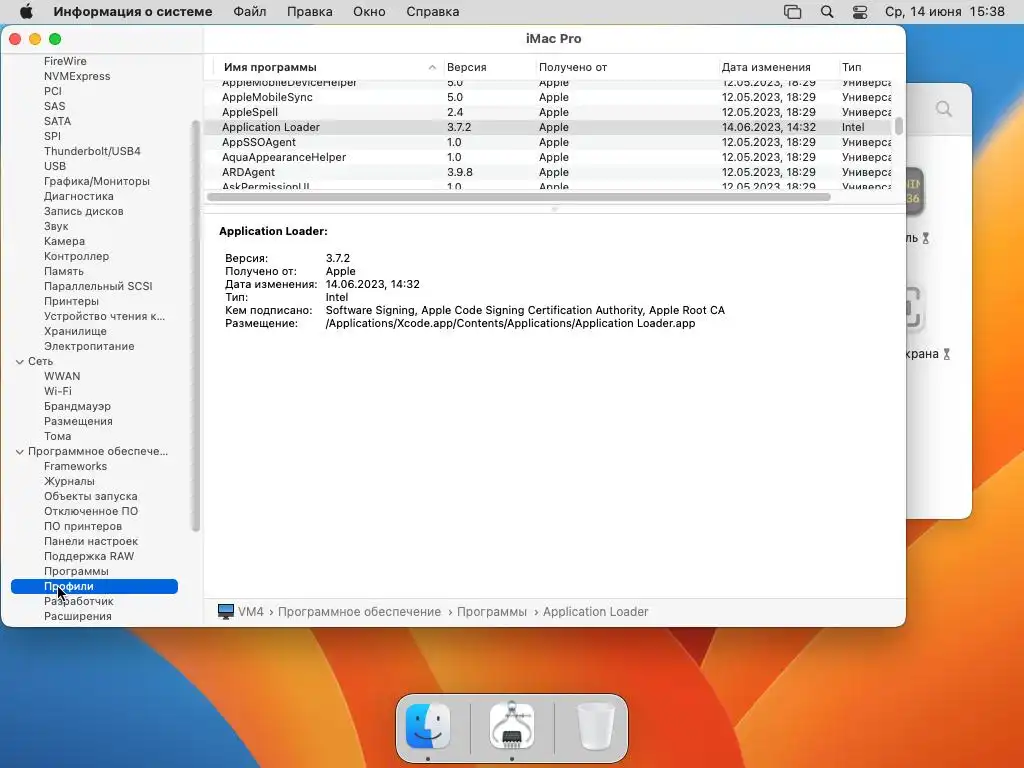Select Запись дисков in the sidebar
The image size is (1024, 768).
pos(84,211)
